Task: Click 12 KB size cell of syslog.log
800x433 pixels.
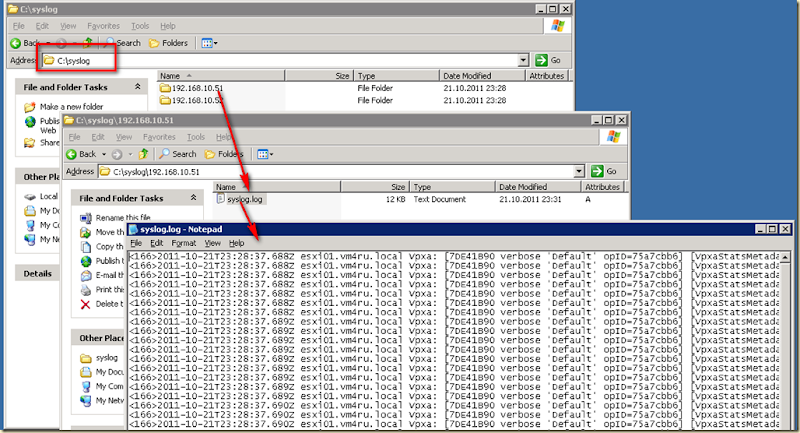Action: 395,199
